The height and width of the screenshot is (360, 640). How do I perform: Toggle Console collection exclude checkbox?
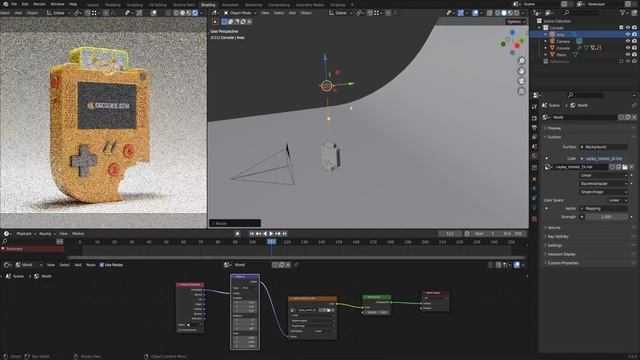coord(621,27)
